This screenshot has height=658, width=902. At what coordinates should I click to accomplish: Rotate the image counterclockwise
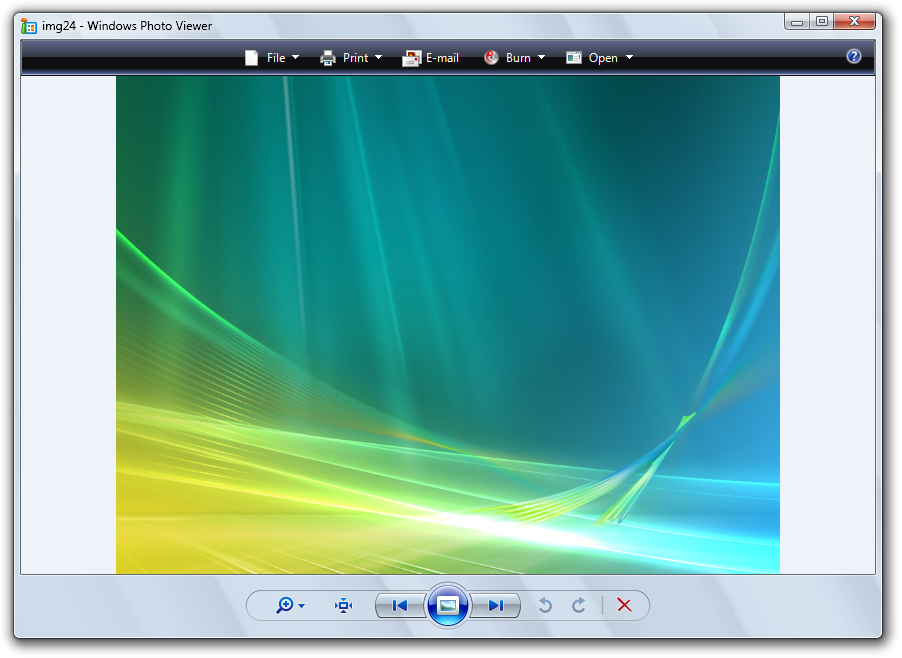coord(545,605)
